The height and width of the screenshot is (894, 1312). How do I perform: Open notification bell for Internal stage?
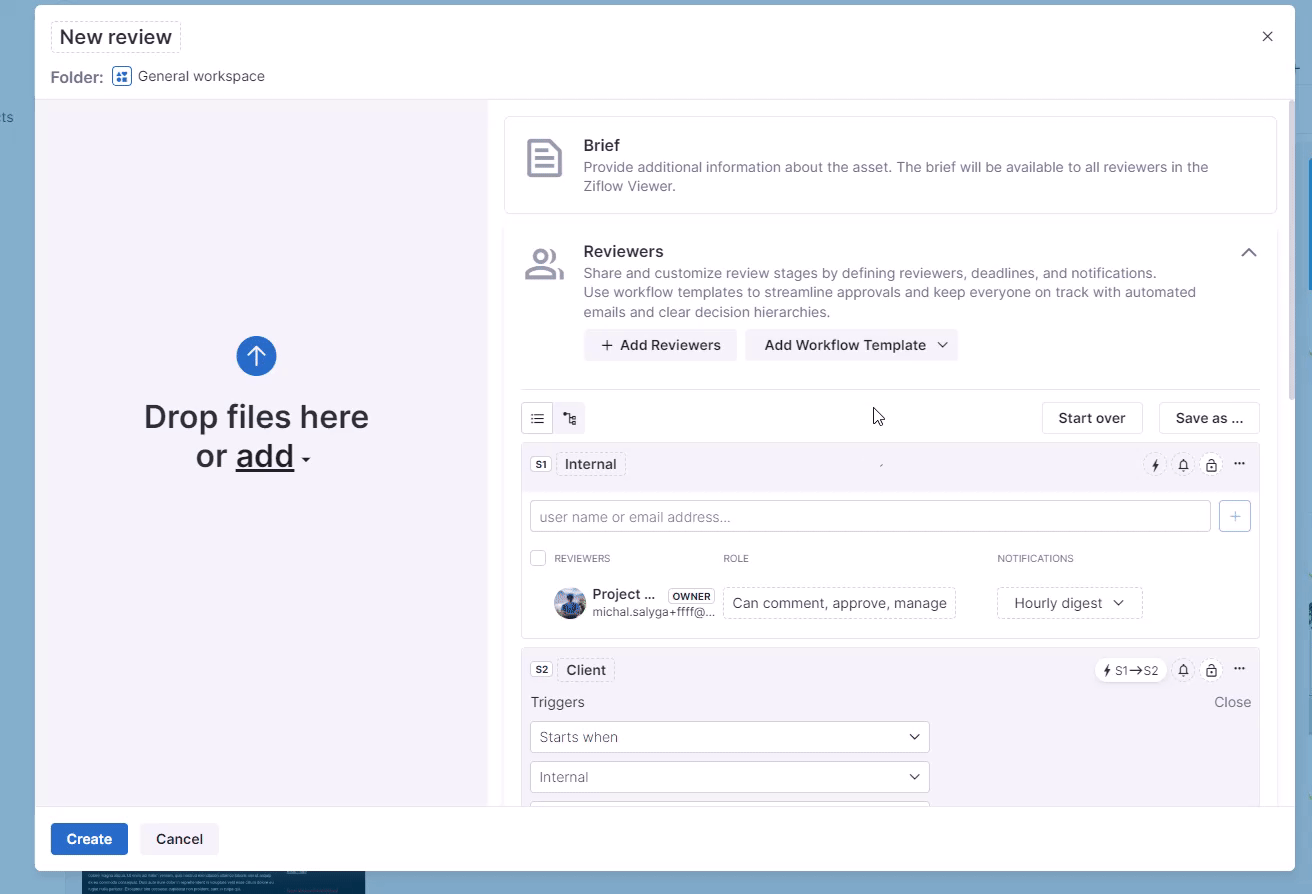coord(1183,465)
